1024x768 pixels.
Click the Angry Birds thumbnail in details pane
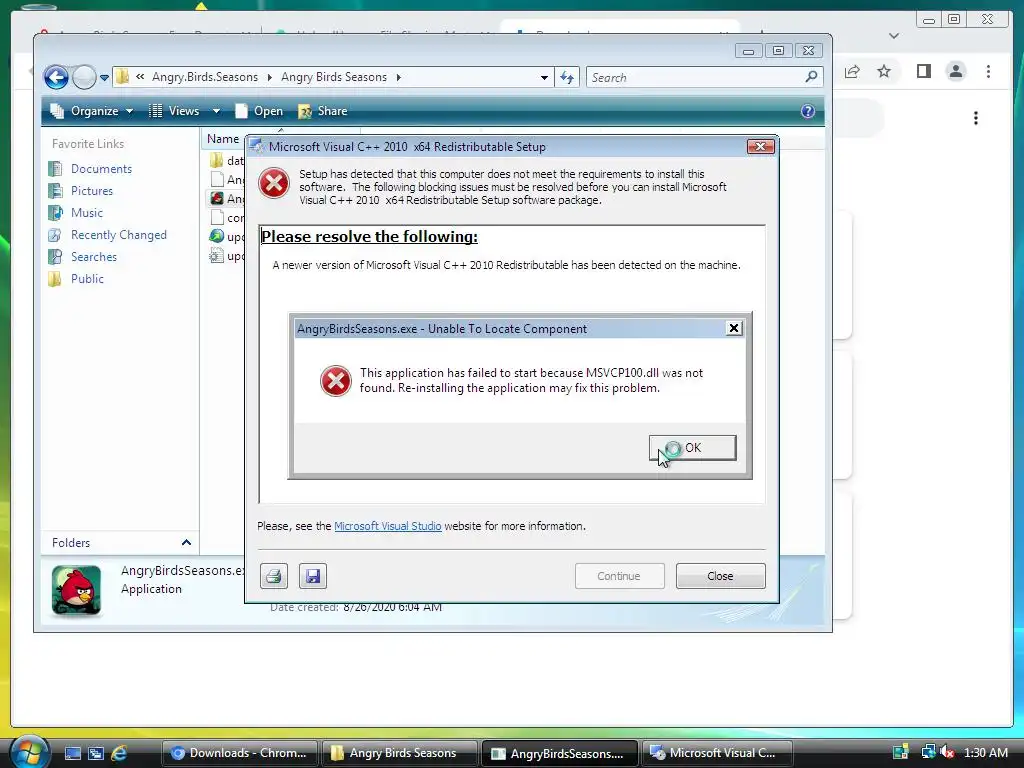click(76, 590)
